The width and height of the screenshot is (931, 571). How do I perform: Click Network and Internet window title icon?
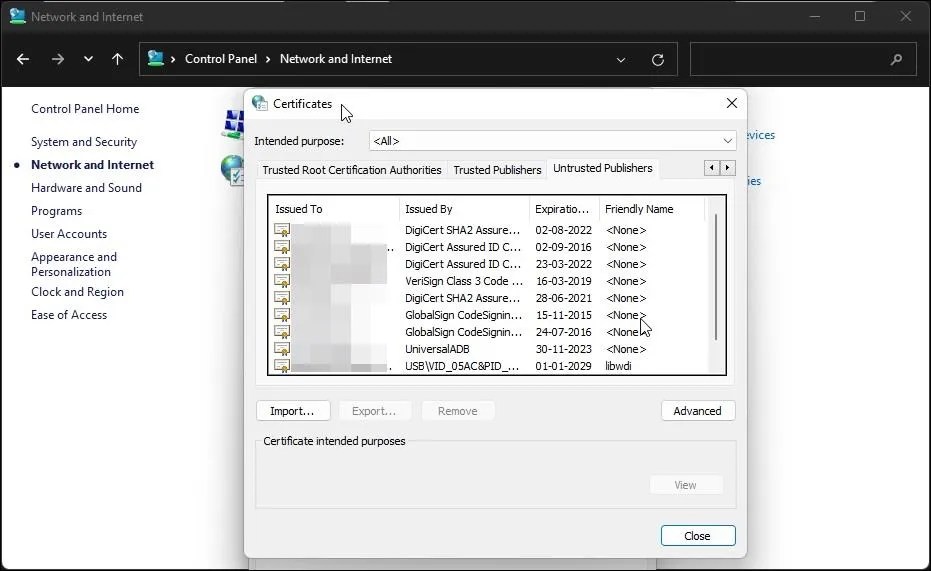coord(18,16)
